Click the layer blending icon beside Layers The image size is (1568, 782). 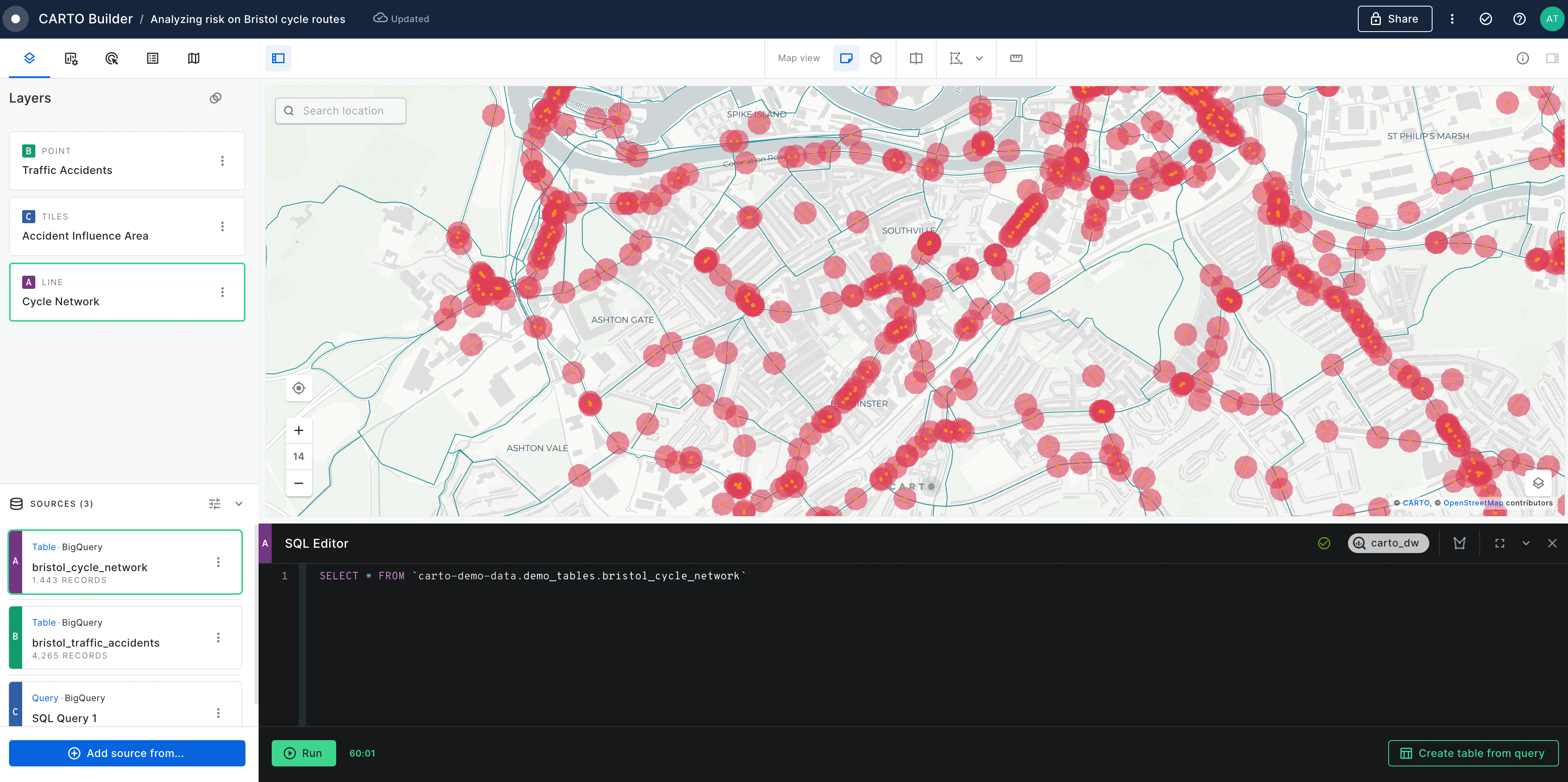(x=215, y=98)
